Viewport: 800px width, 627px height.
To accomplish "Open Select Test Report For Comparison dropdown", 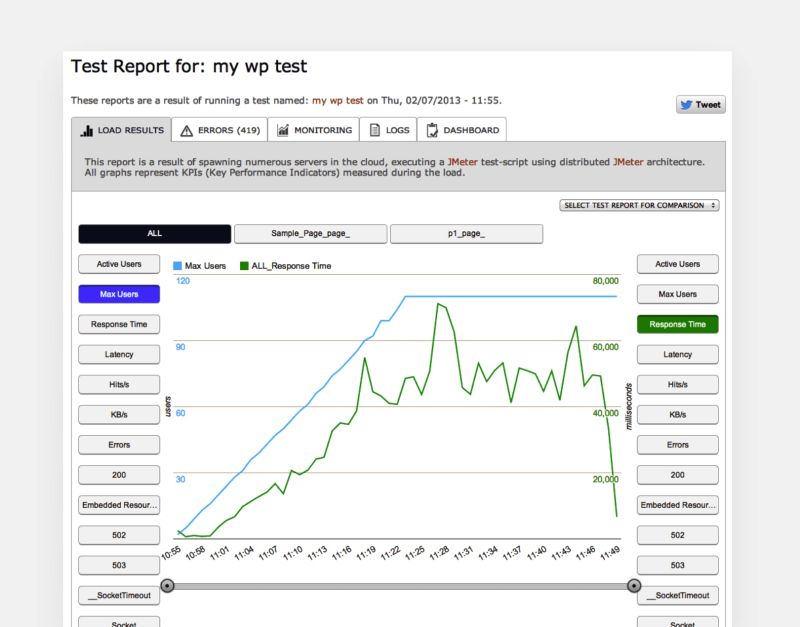I will (x=639, y=205).
